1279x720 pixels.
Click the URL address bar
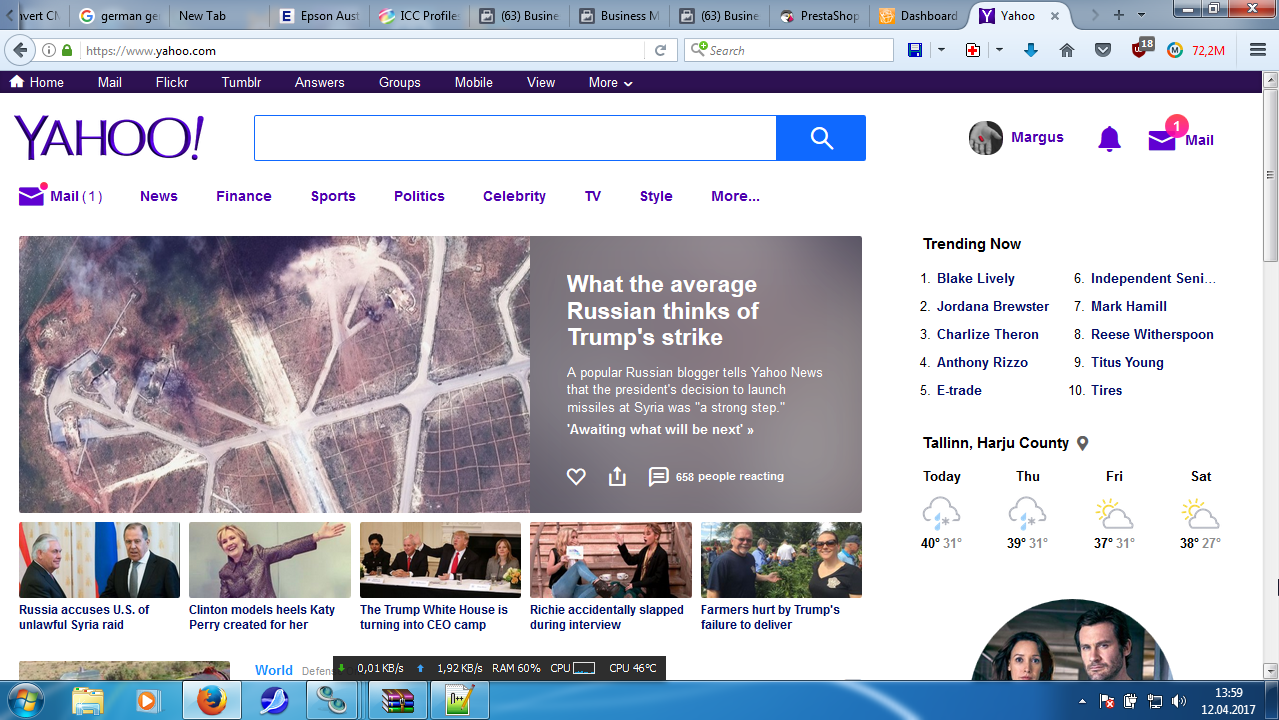click(x=360, y=50)
